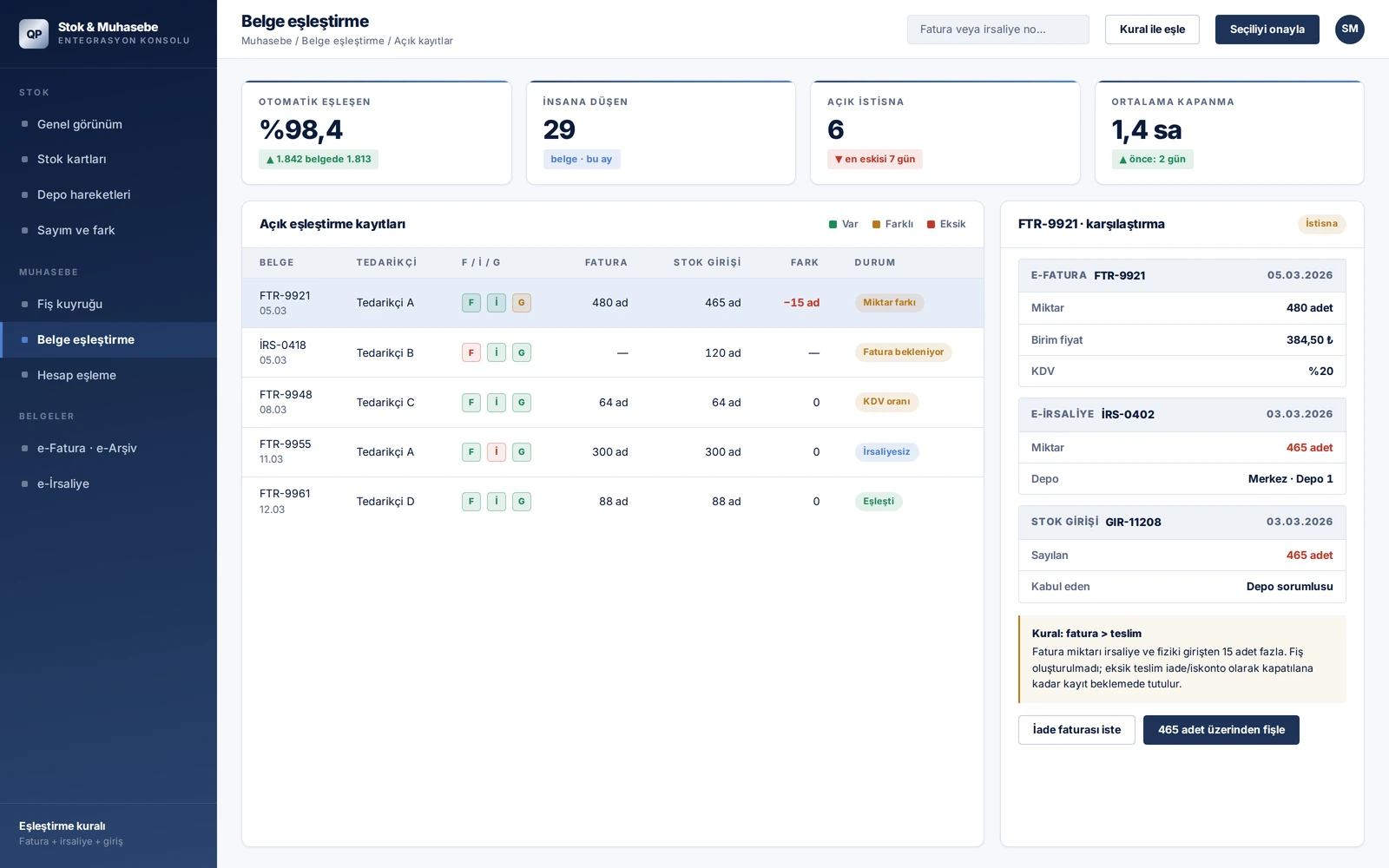This screenshot has width=1389, height=868.
Task: Select the İRS-0418 document cell
Action: (283, 352)
